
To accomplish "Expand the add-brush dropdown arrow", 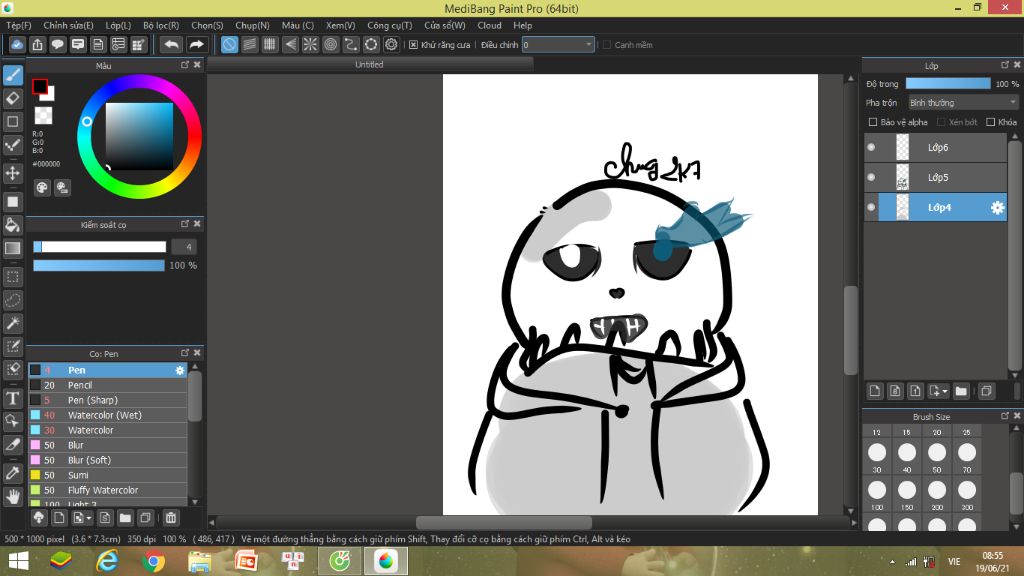I will click(89, 519).
